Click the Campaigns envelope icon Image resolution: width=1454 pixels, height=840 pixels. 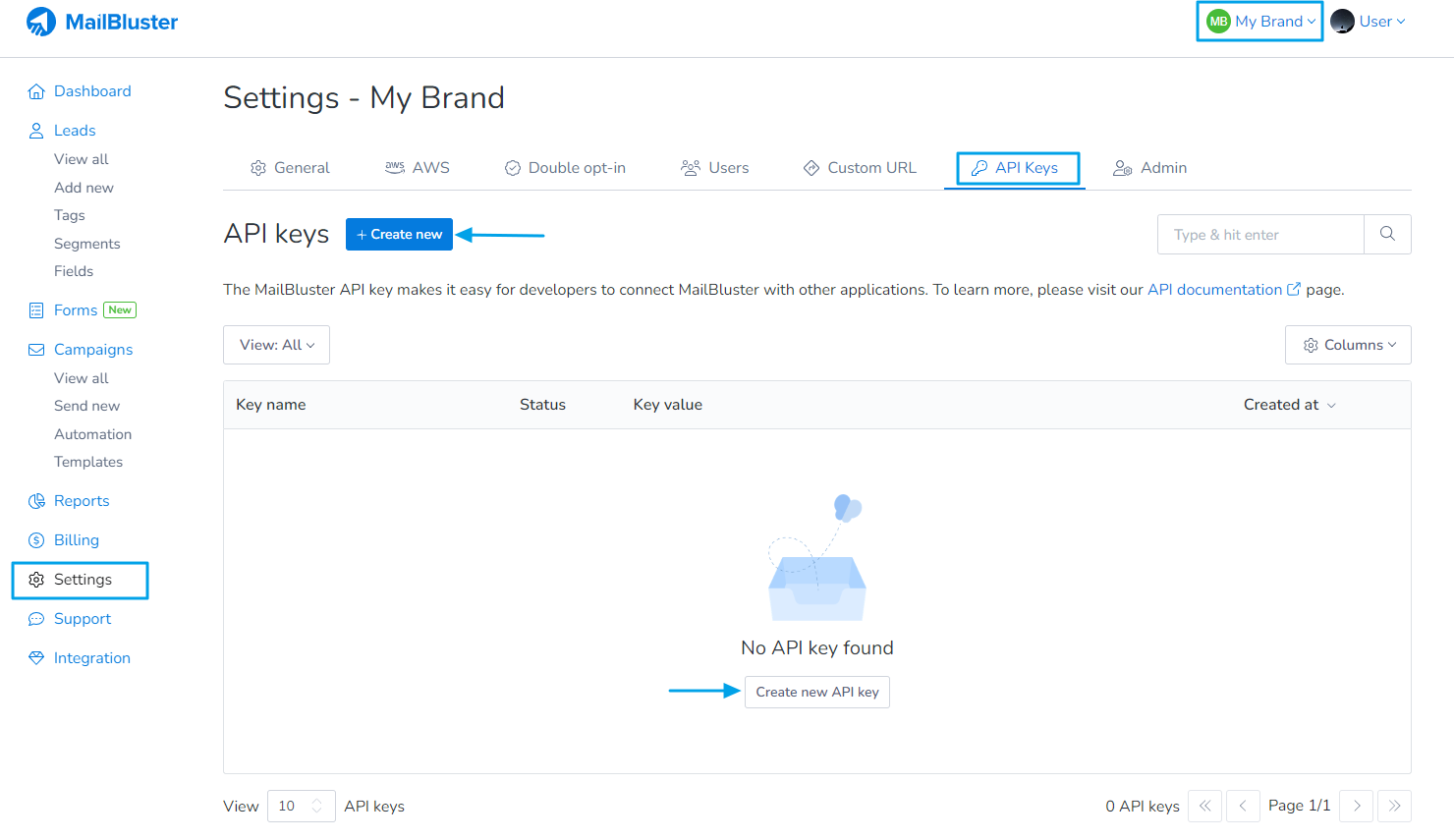point(36,350)
